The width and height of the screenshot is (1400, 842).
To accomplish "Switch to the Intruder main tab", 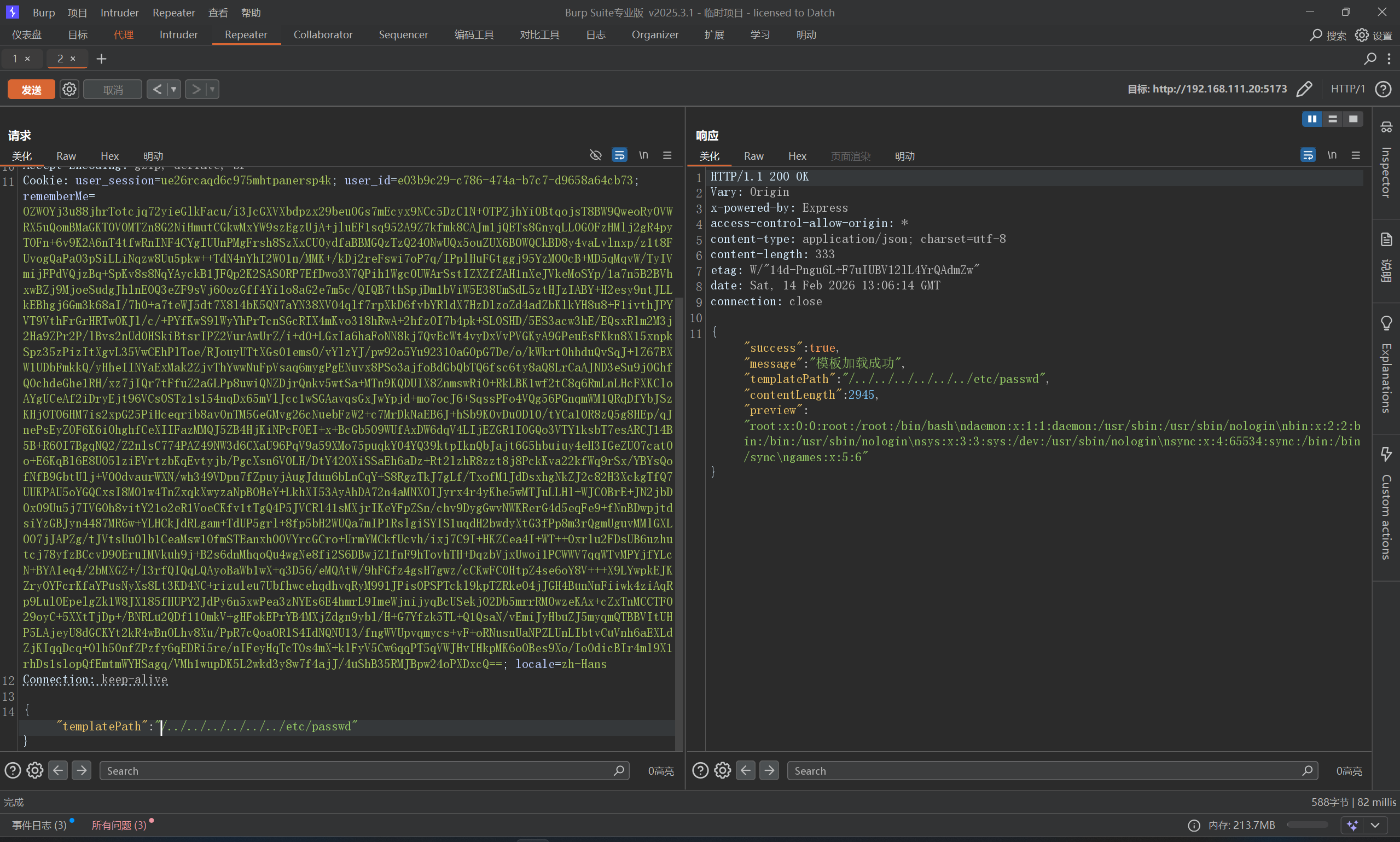I will 178,34.
